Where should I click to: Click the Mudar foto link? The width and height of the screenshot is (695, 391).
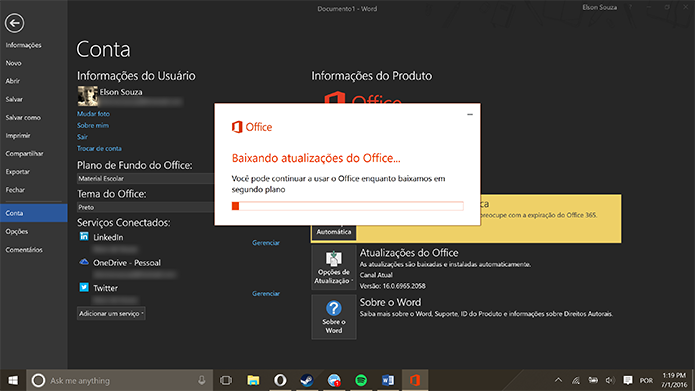coord(93,114)
